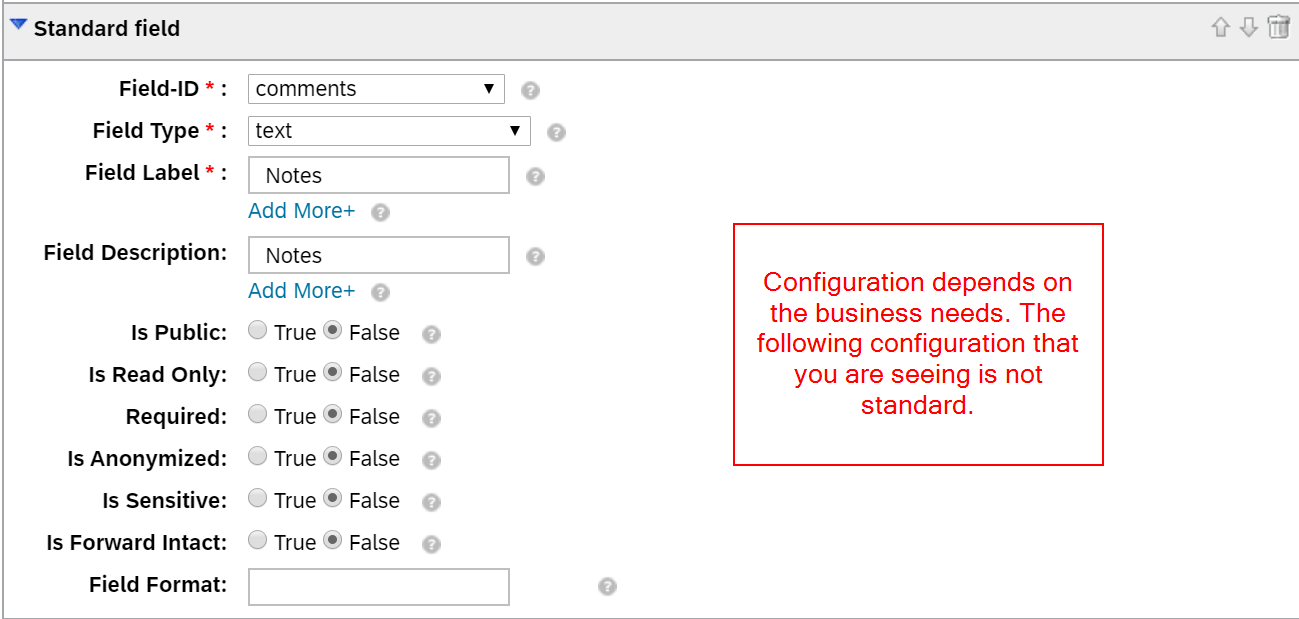Show help for the Is Sensitive option
This screenshot has width=1299, height=619.
pyautogui.click(x=431, y=502)
